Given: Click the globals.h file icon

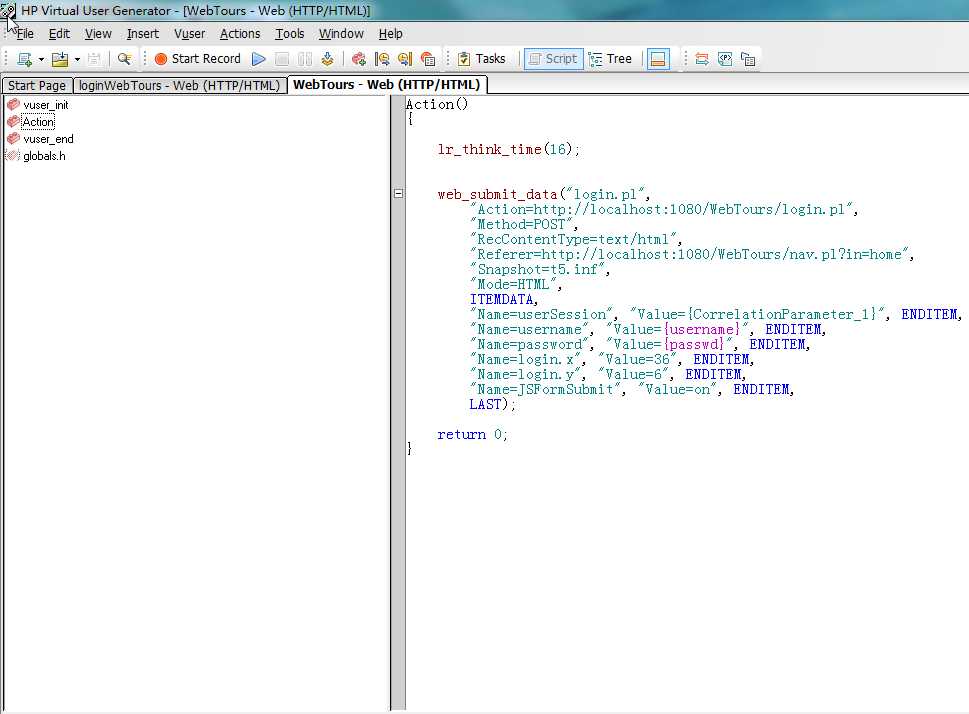Looking at the screenshot, I should tap(13, 155).
